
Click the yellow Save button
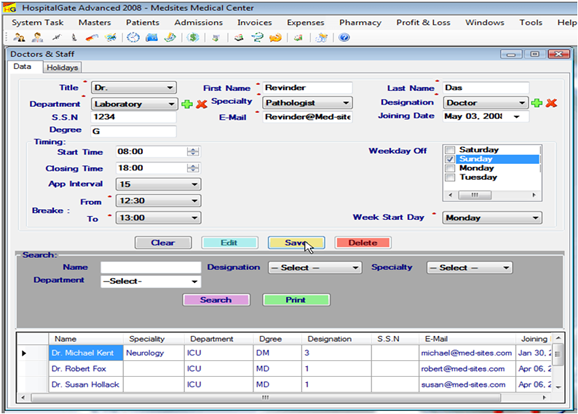(x=296, y=243)
